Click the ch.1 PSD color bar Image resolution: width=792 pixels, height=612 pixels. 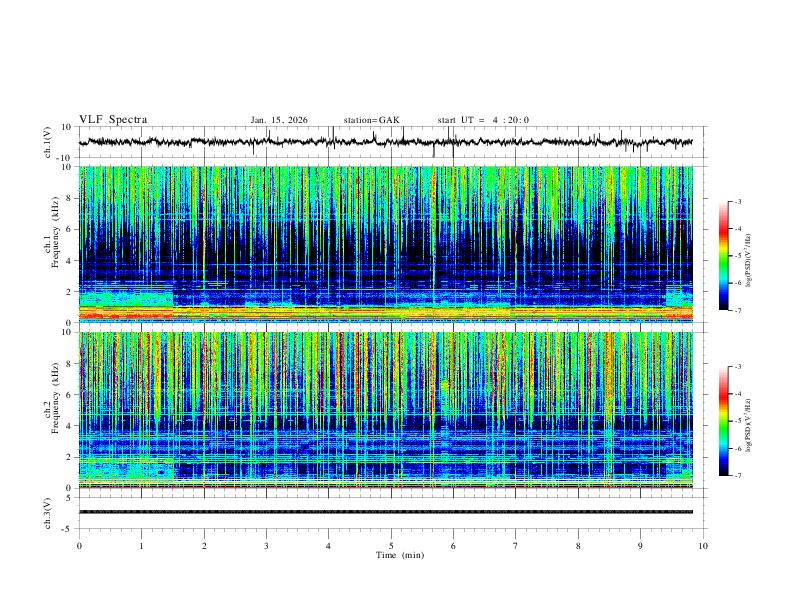[724, 256]
